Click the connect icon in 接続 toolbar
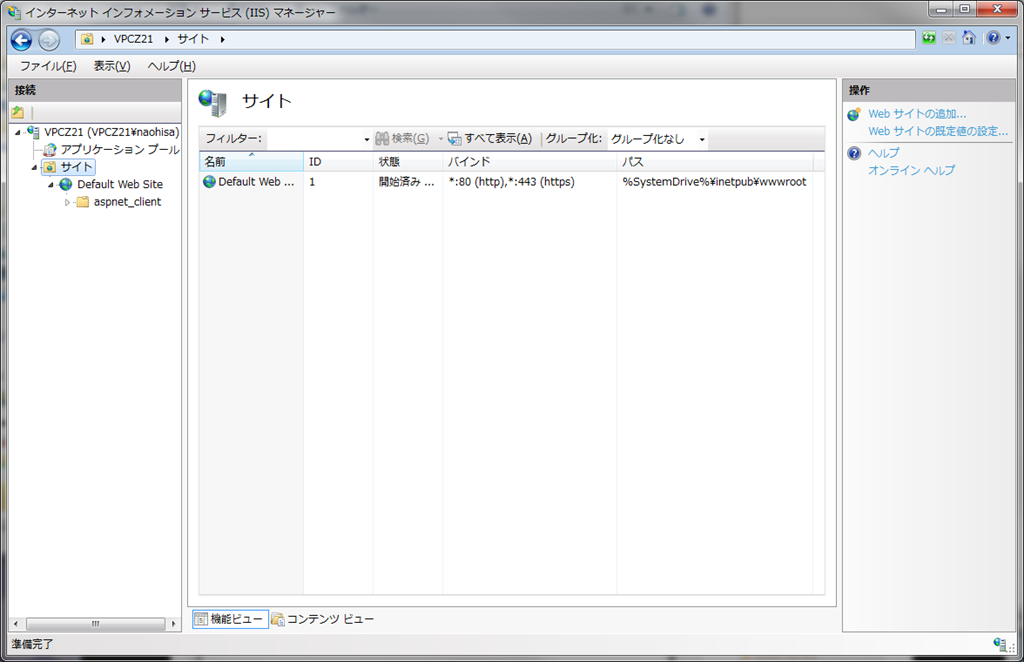Image resolution: width=1024 pixels, height=662 pixels. click(x=18, y=112)
